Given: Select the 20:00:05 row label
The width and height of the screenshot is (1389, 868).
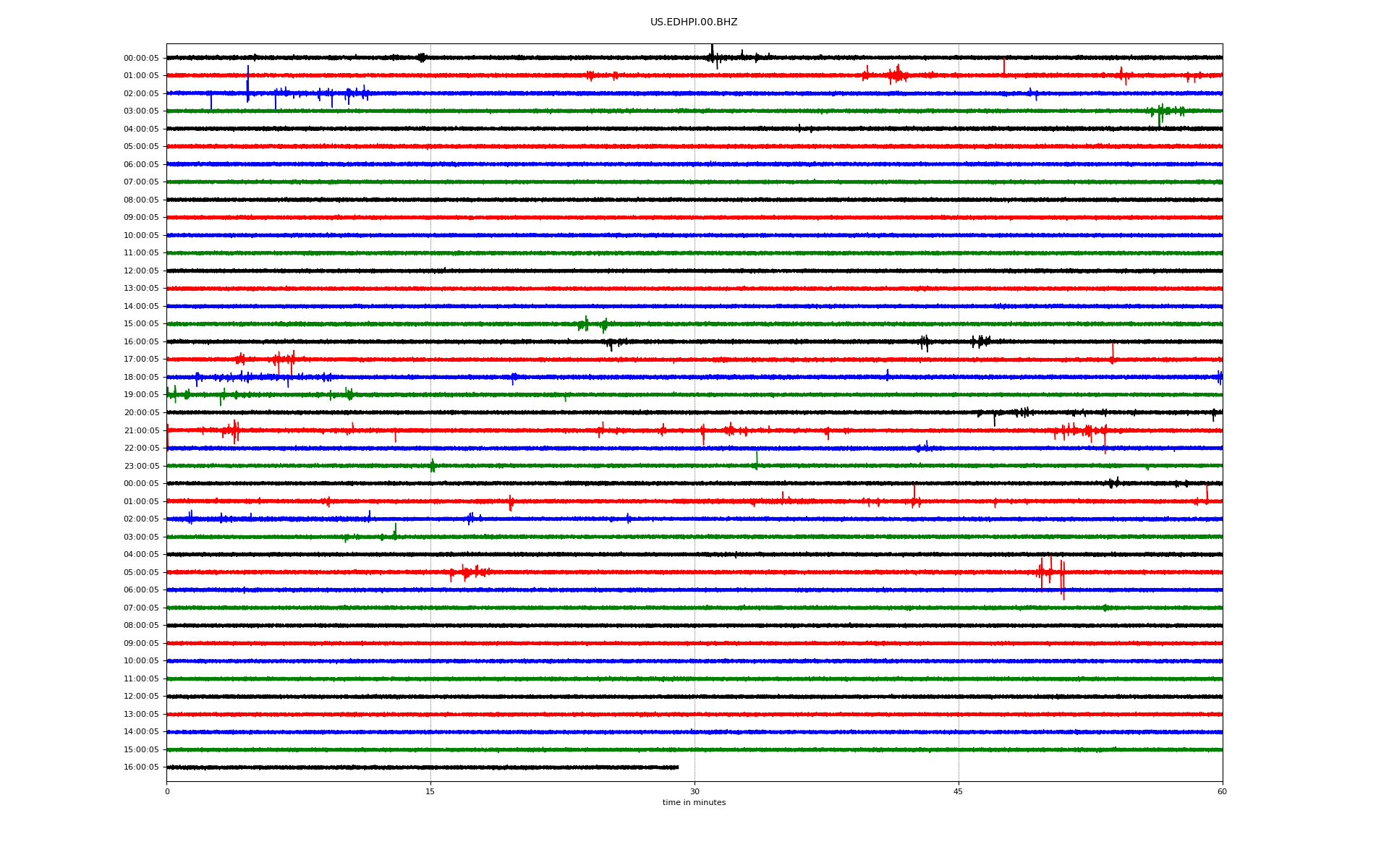Looking at the screenshot, I should click(x=141, y=412).
